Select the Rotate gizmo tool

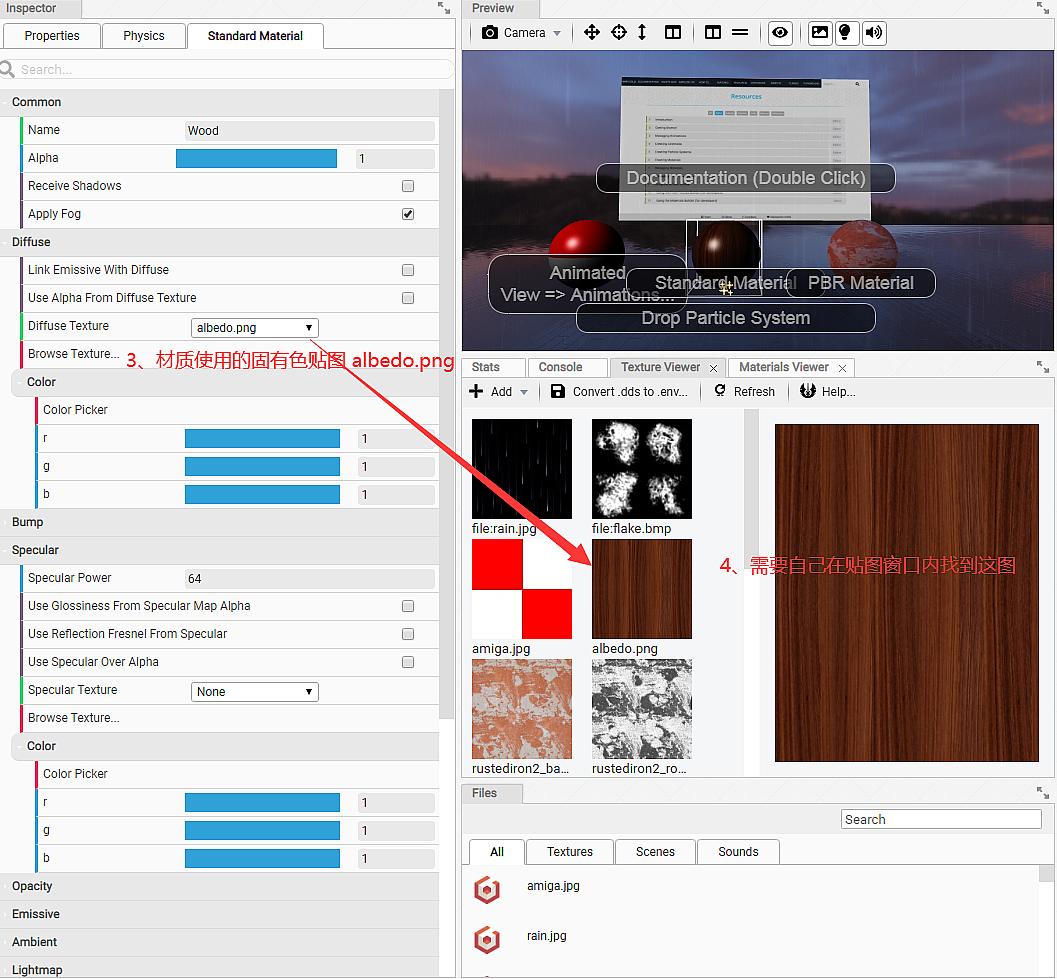click(x=620, y=32)
